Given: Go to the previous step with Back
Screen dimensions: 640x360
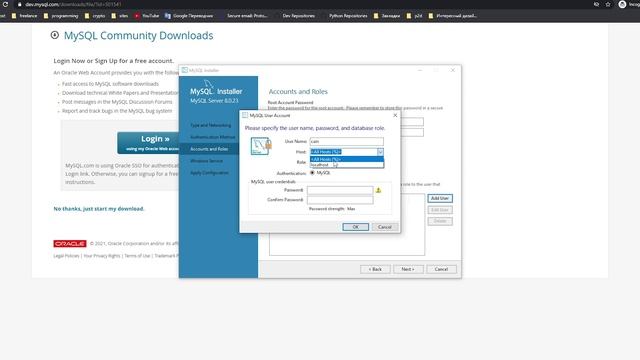Looking at the screenshot, I should coord(375,269).
